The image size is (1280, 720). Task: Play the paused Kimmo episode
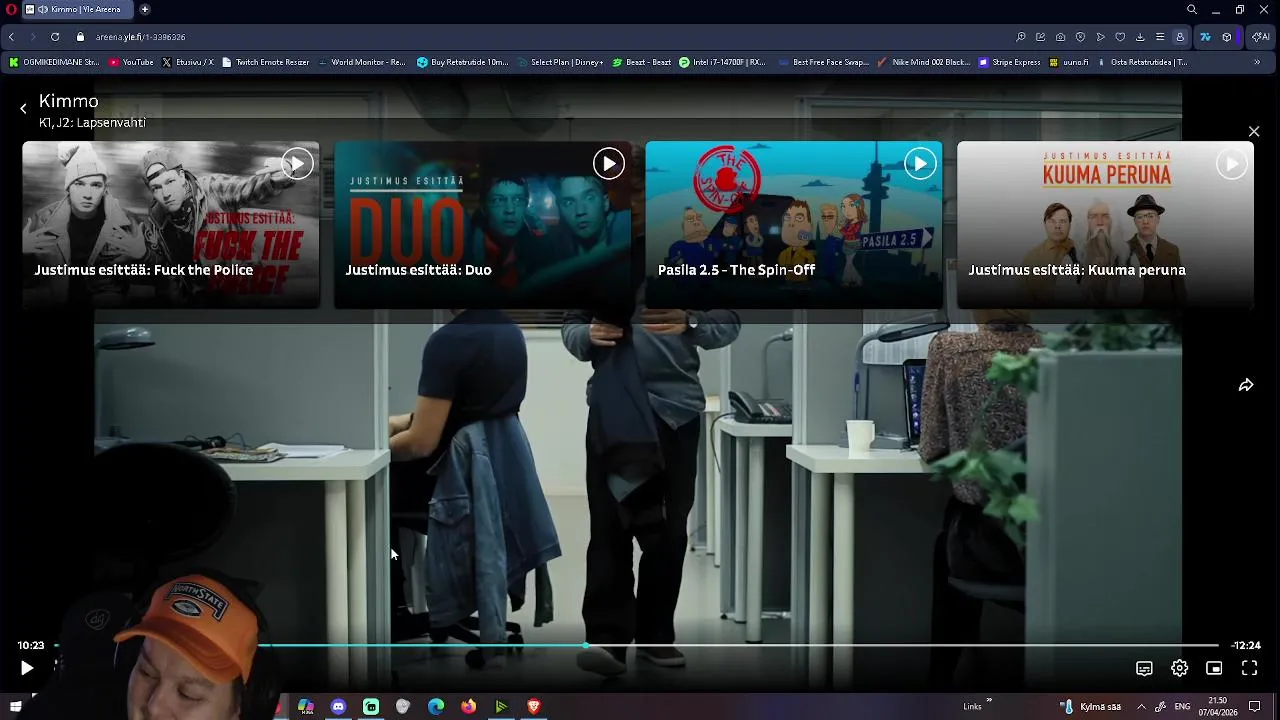(27, 668)
